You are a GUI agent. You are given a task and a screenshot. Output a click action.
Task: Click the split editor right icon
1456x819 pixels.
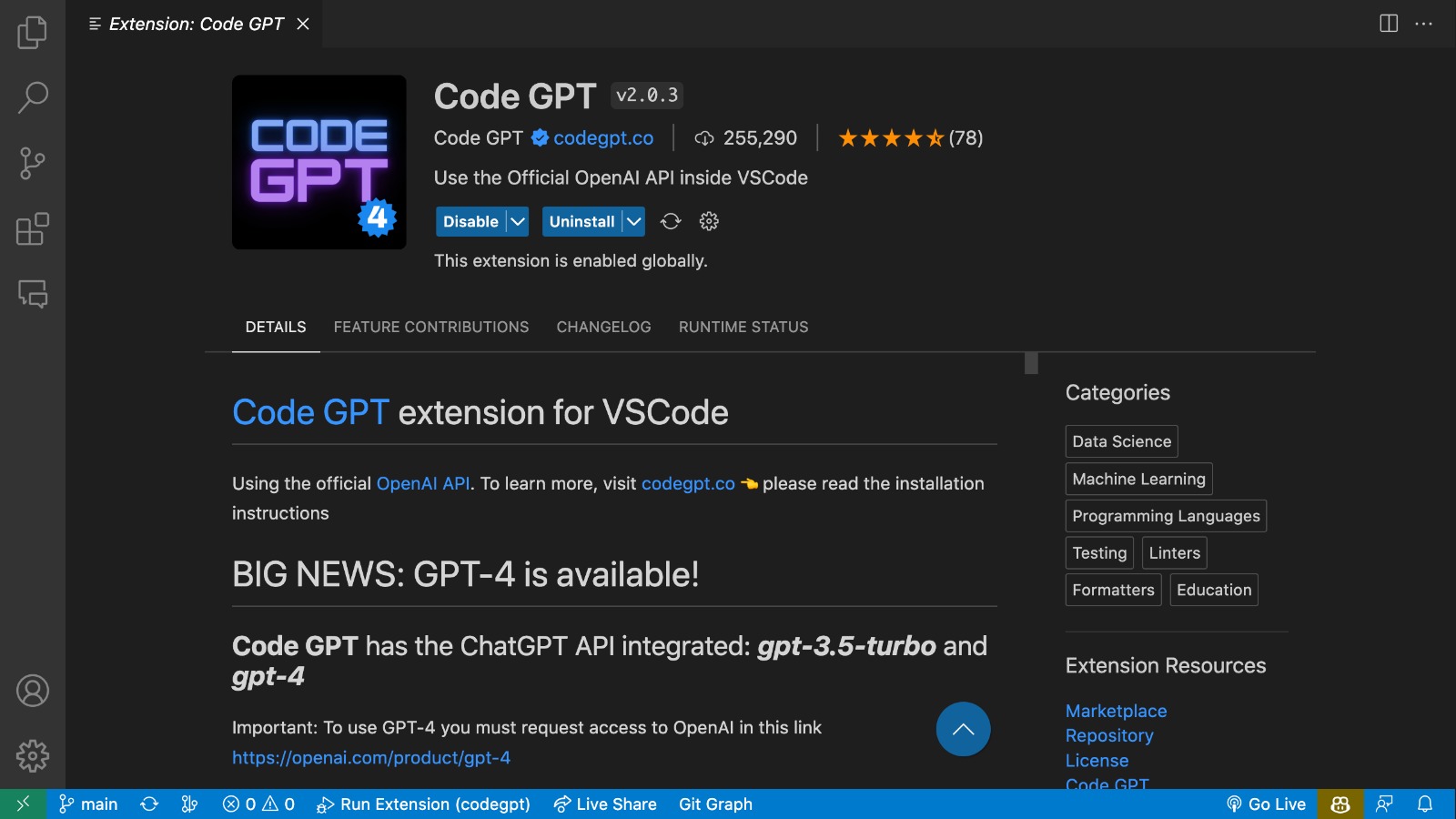pos(1389,24)
